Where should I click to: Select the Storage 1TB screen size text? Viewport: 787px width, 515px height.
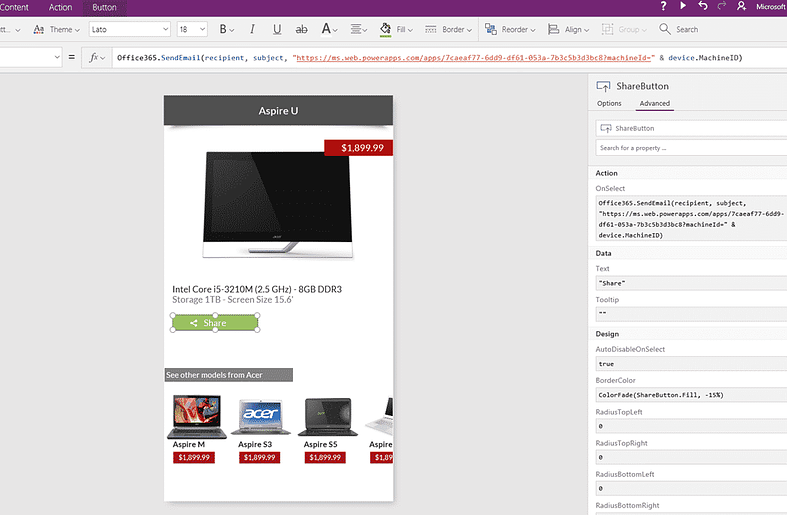tap(232, 300)
